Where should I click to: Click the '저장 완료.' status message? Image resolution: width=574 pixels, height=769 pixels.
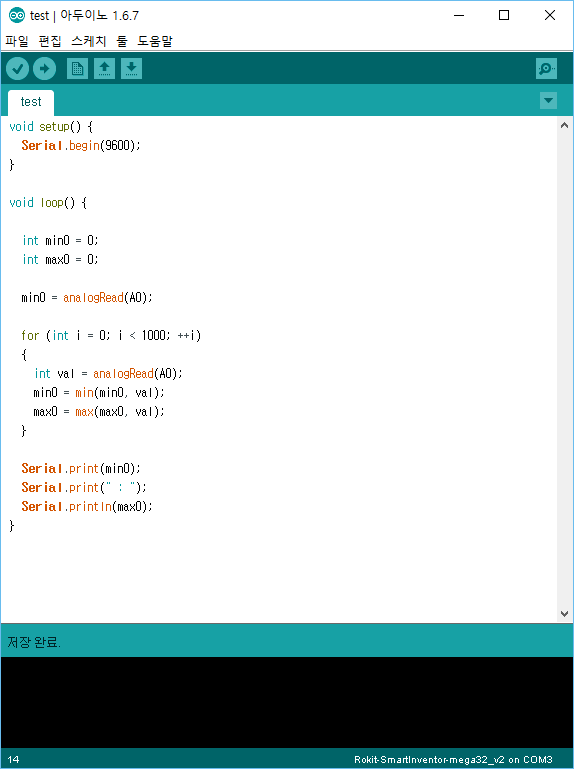point(34,642)
